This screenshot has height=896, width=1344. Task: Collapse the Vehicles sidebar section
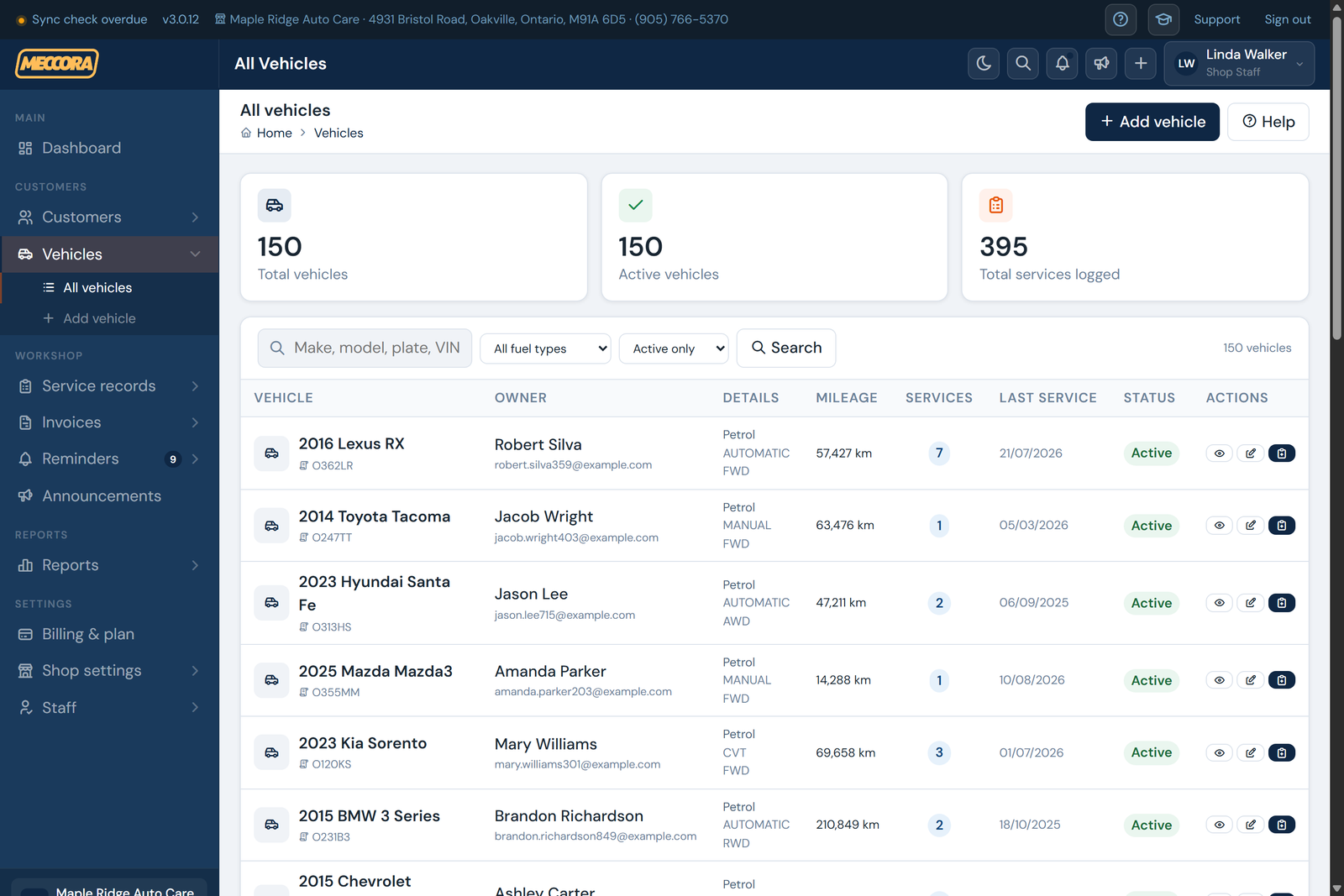[x=109, y=254]
